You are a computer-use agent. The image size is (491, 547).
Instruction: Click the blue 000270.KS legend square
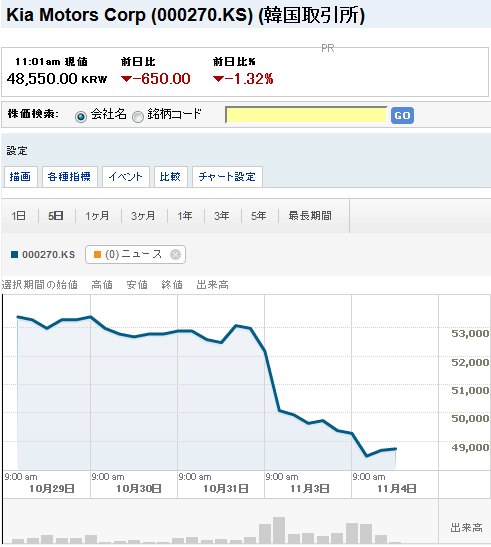(x=14, y=255)
